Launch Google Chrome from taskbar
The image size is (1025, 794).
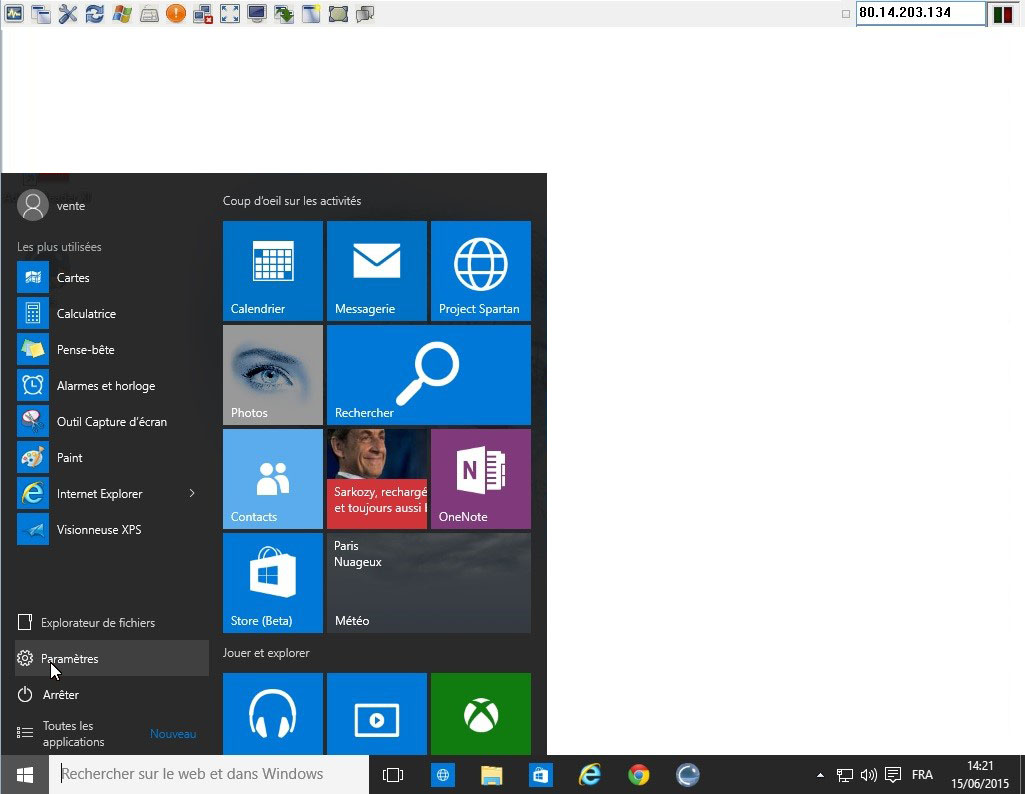click(x=638, y=775)
